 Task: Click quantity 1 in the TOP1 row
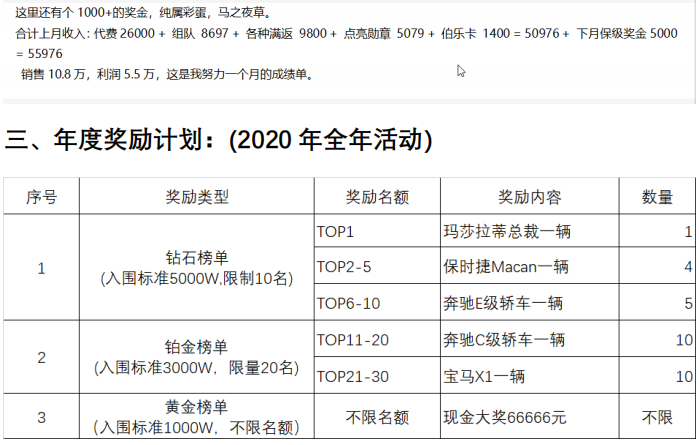coord(657,231)
